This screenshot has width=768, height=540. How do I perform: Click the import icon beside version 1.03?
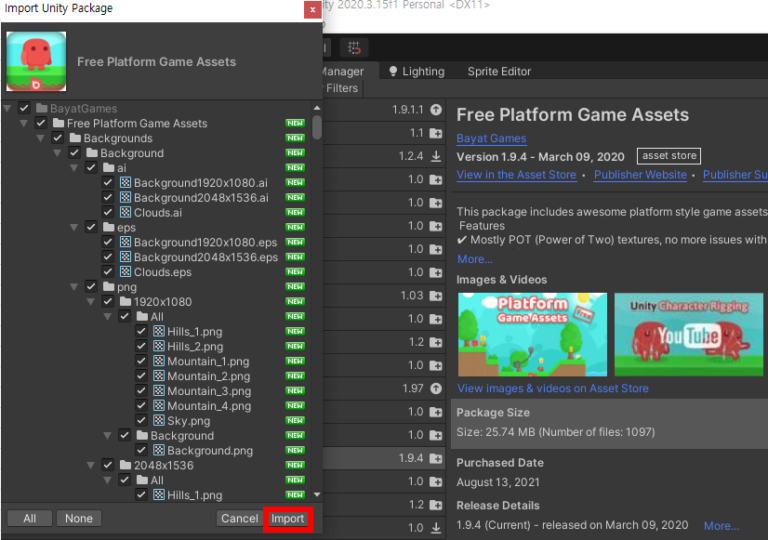tap(436, 296)
